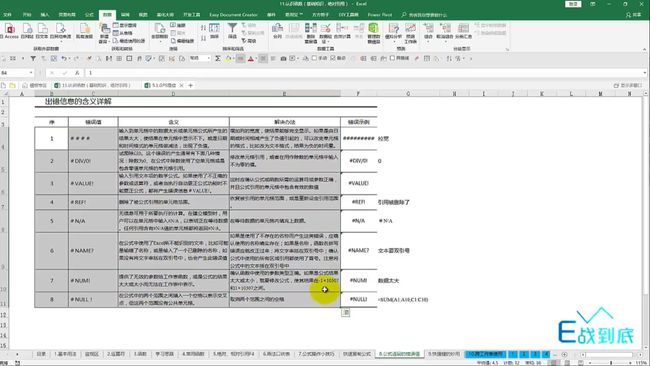Add a new sheet with the plus button
Screen dimensions: 650x366
[x=564, y=354]
